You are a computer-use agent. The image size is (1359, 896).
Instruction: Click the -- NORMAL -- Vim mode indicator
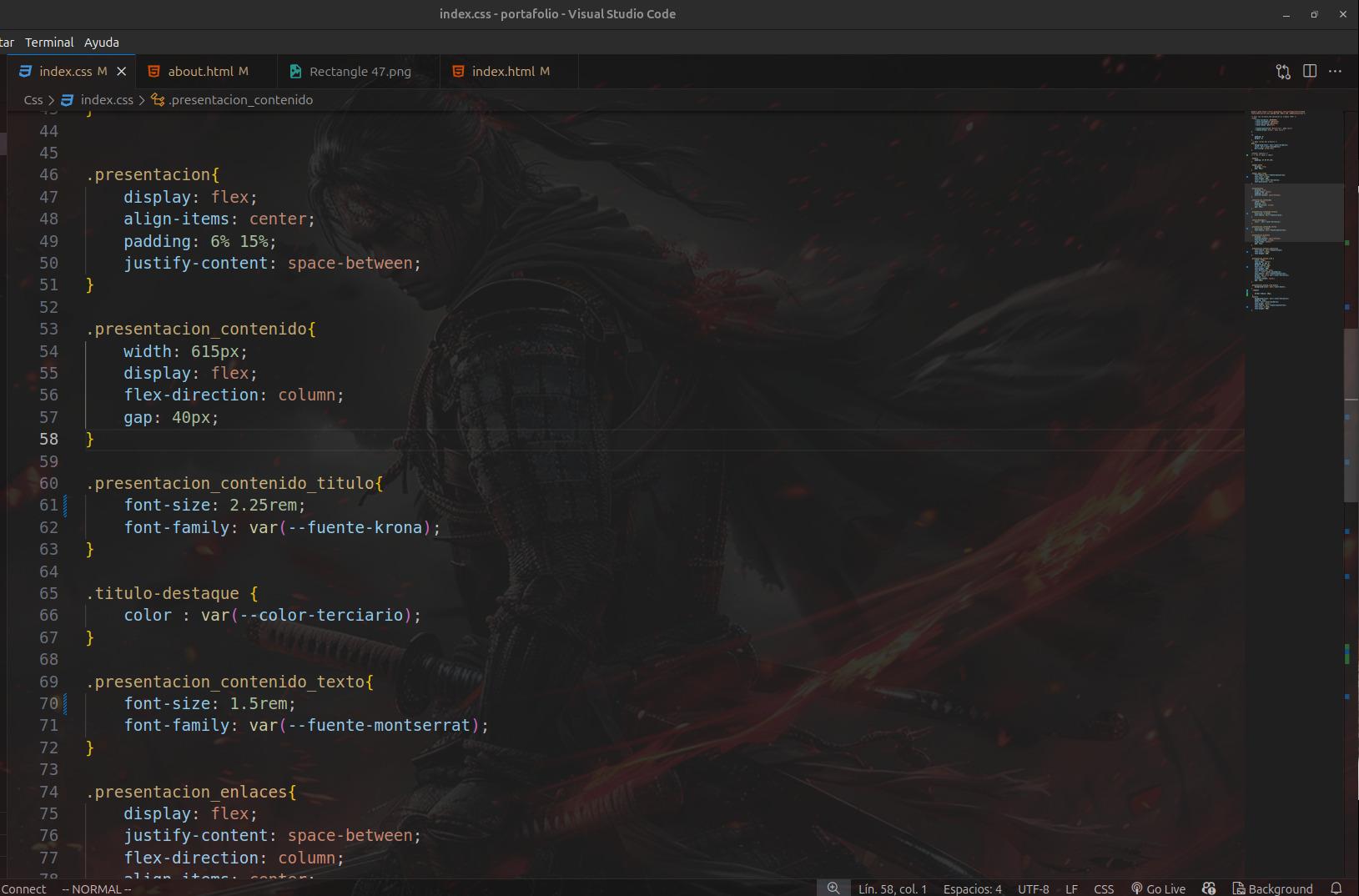pos(97,888)
